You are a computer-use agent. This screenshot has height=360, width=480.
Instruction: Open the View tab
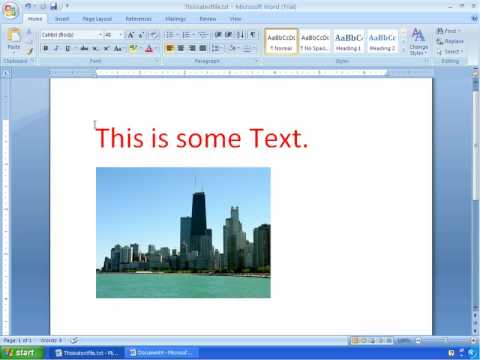tap(235, 19)
